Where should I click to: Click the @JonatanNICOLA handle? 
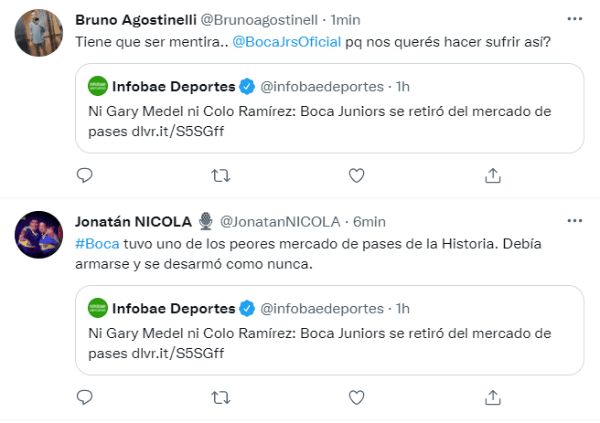click(x=275, y=221)
